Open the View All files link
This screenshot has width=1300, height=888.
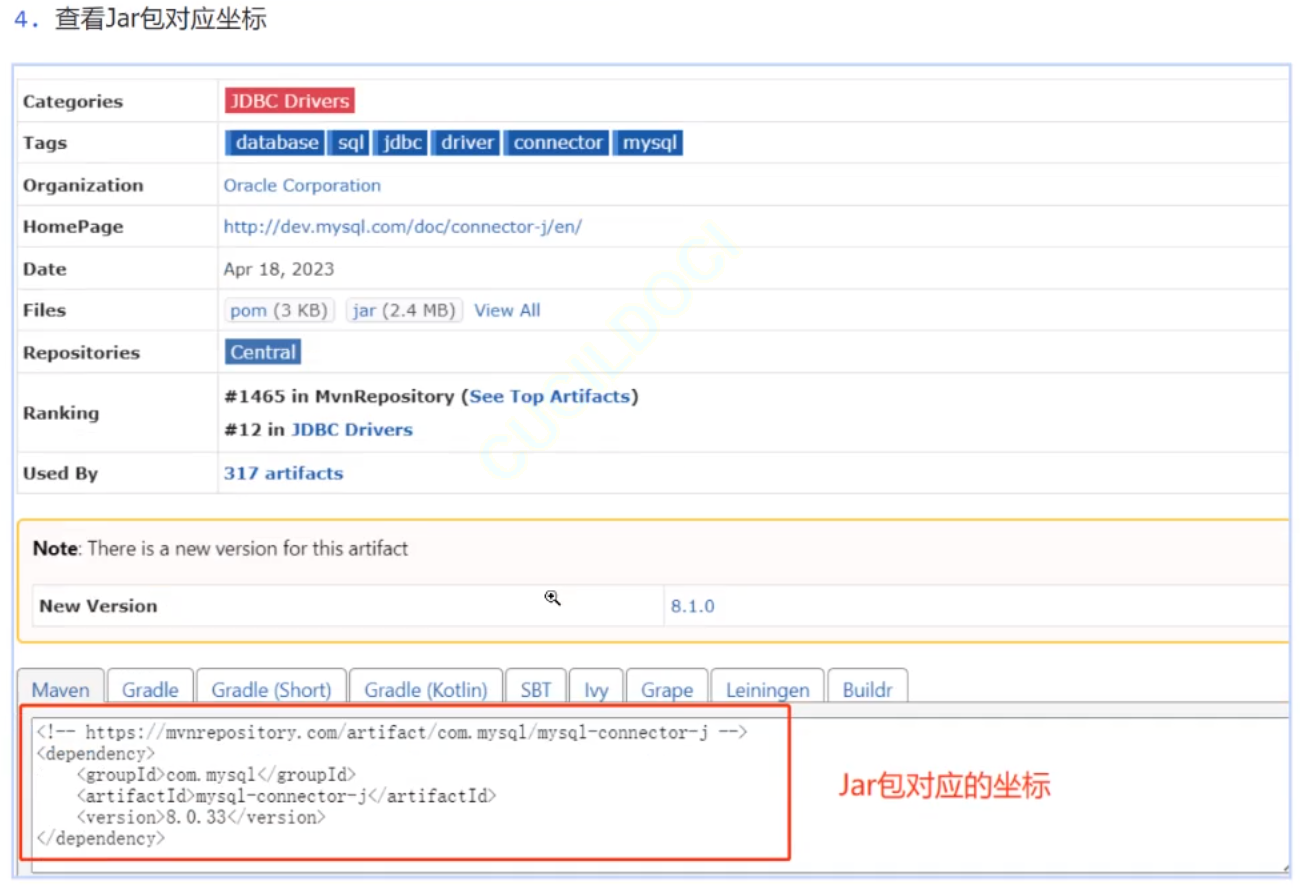point(507,311)
